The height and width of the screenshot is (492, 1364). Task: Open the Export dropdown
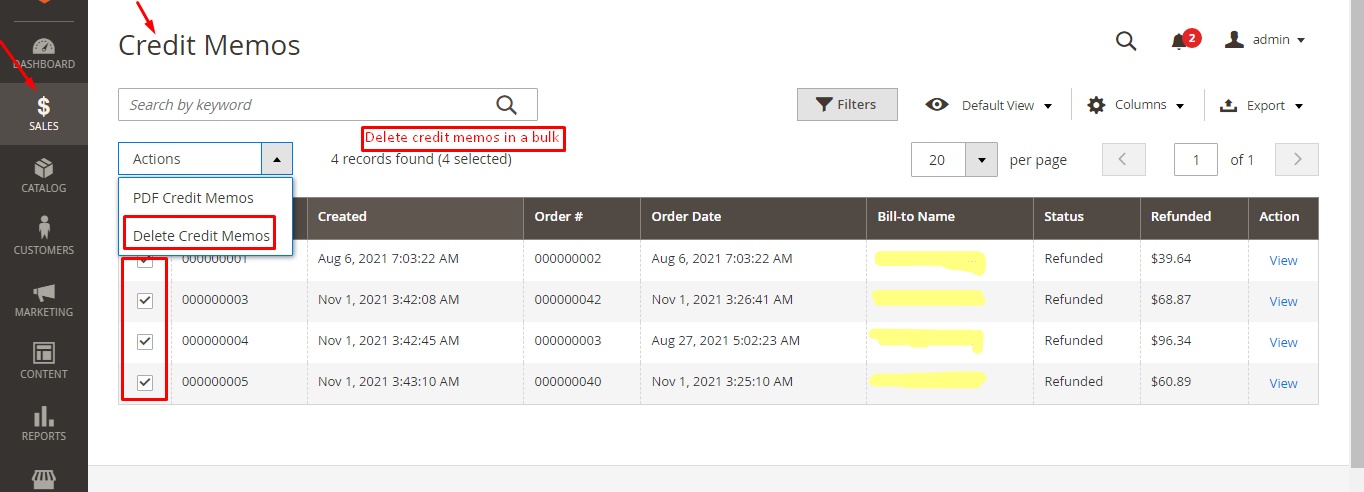point(1261,105)
